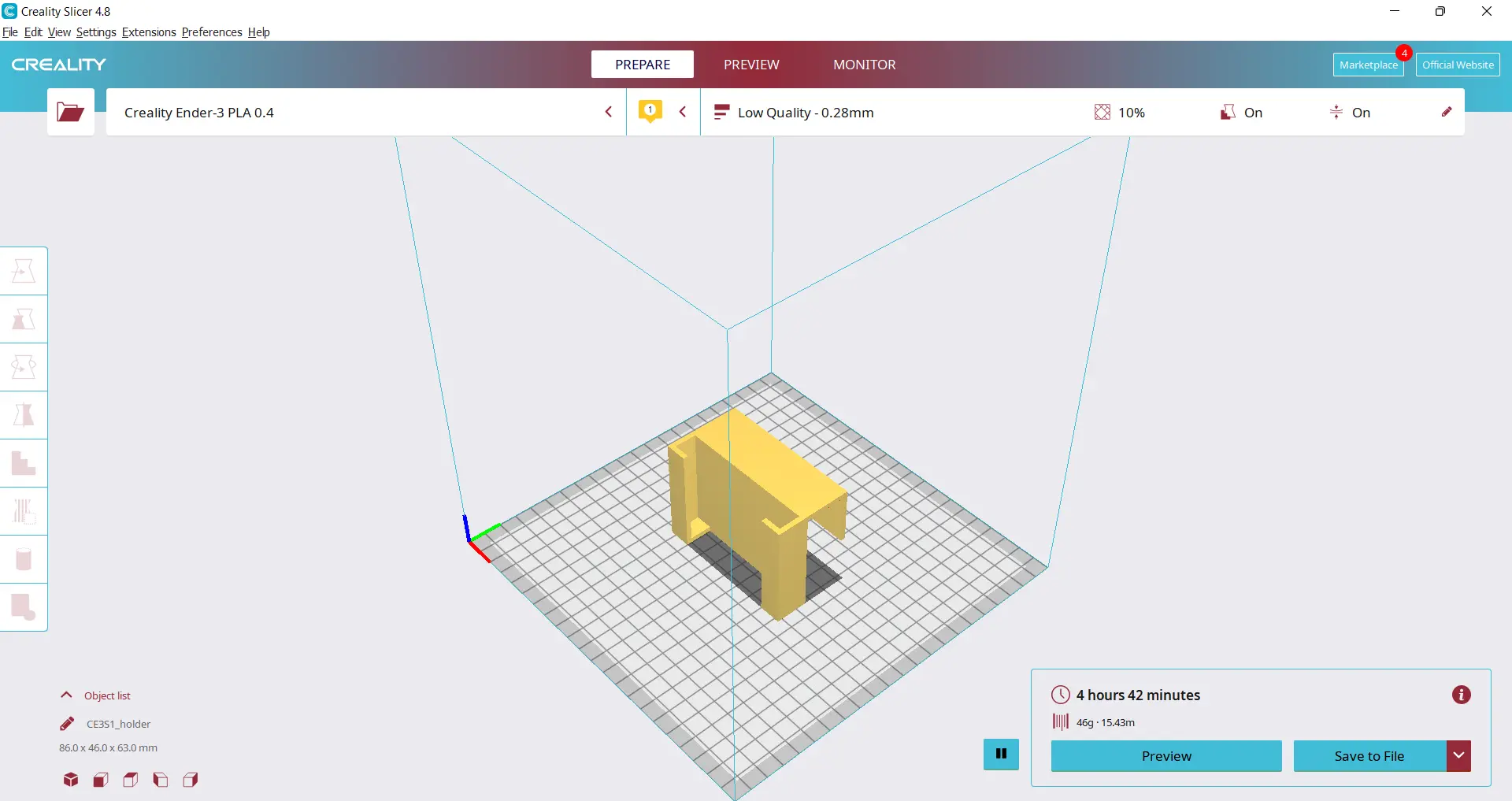Click the Preview button
The height and width of the screenshot is (801, 1512).
click(x=1166, y=756)
